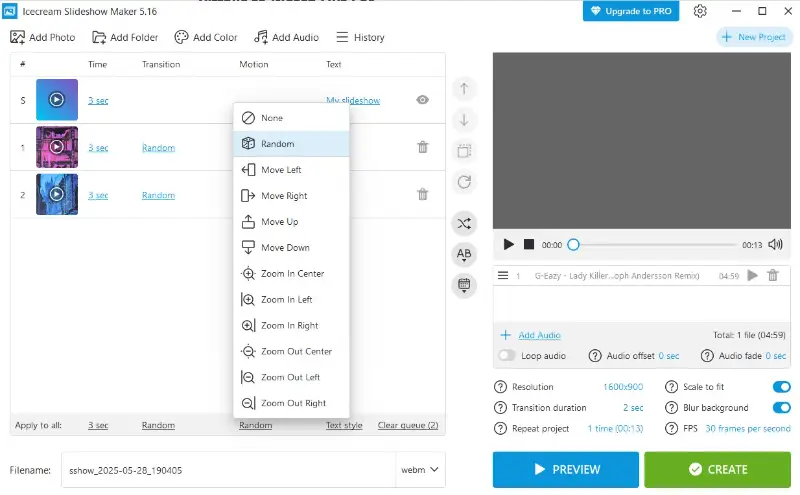
Task: Click the duplicate slide icon
Action: (x=464, y=151)
